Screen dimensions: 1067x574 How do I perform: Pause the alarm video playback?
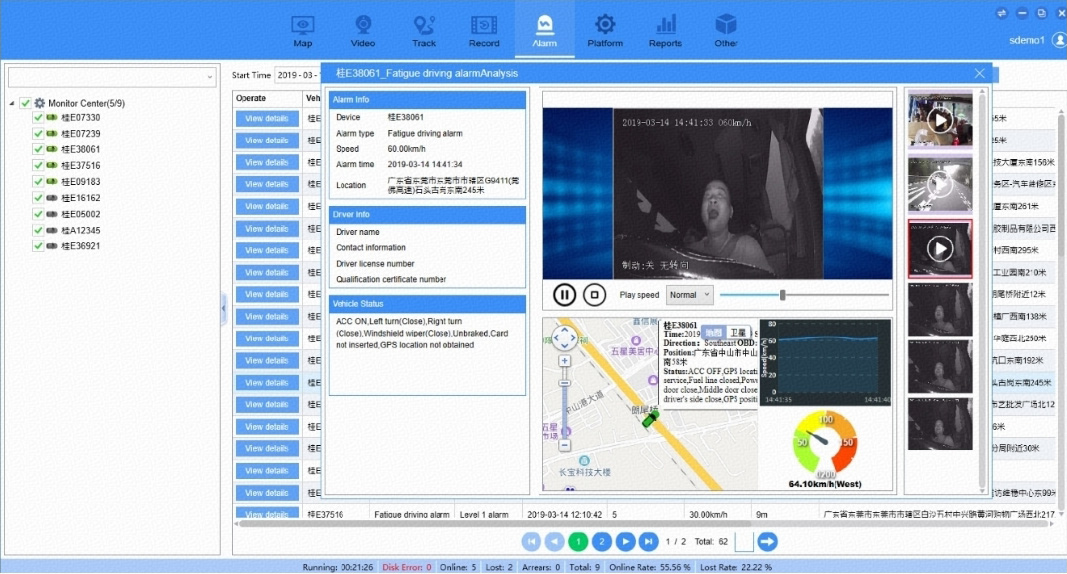pyautogui.click(x=564, y=295)
